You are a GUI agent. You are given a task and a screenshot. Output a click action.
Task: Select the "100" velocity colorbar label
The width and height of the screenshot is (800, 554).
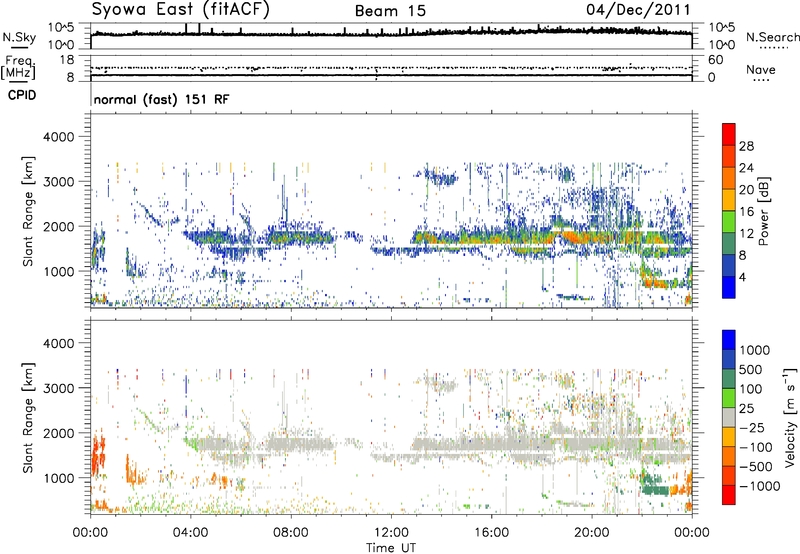[x=751, y=389]
